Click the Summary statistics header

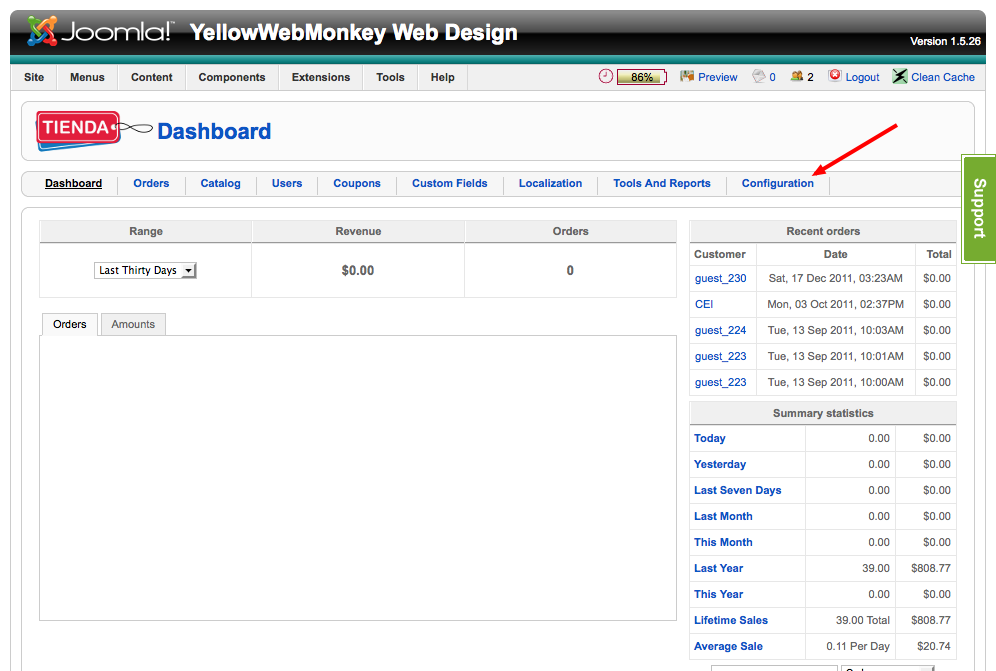pyautogui.click(x=823, y=413)
